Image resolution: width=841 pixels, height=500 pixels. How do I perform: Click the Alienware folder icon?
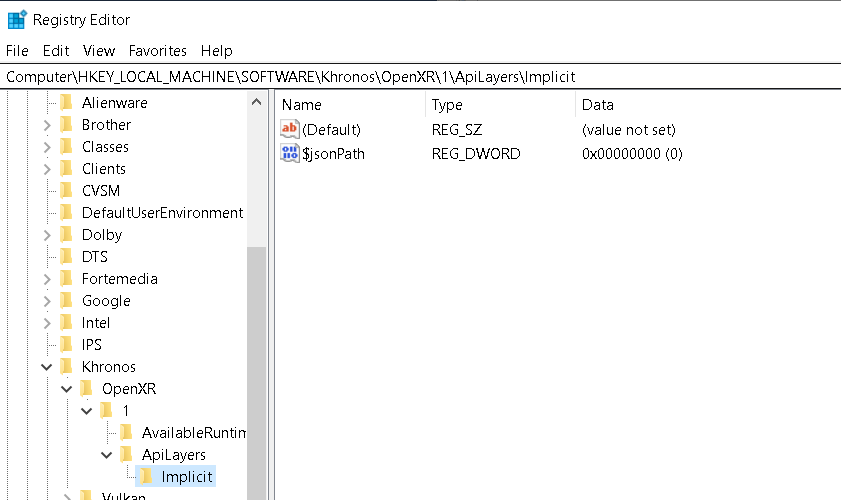[67, 103]
